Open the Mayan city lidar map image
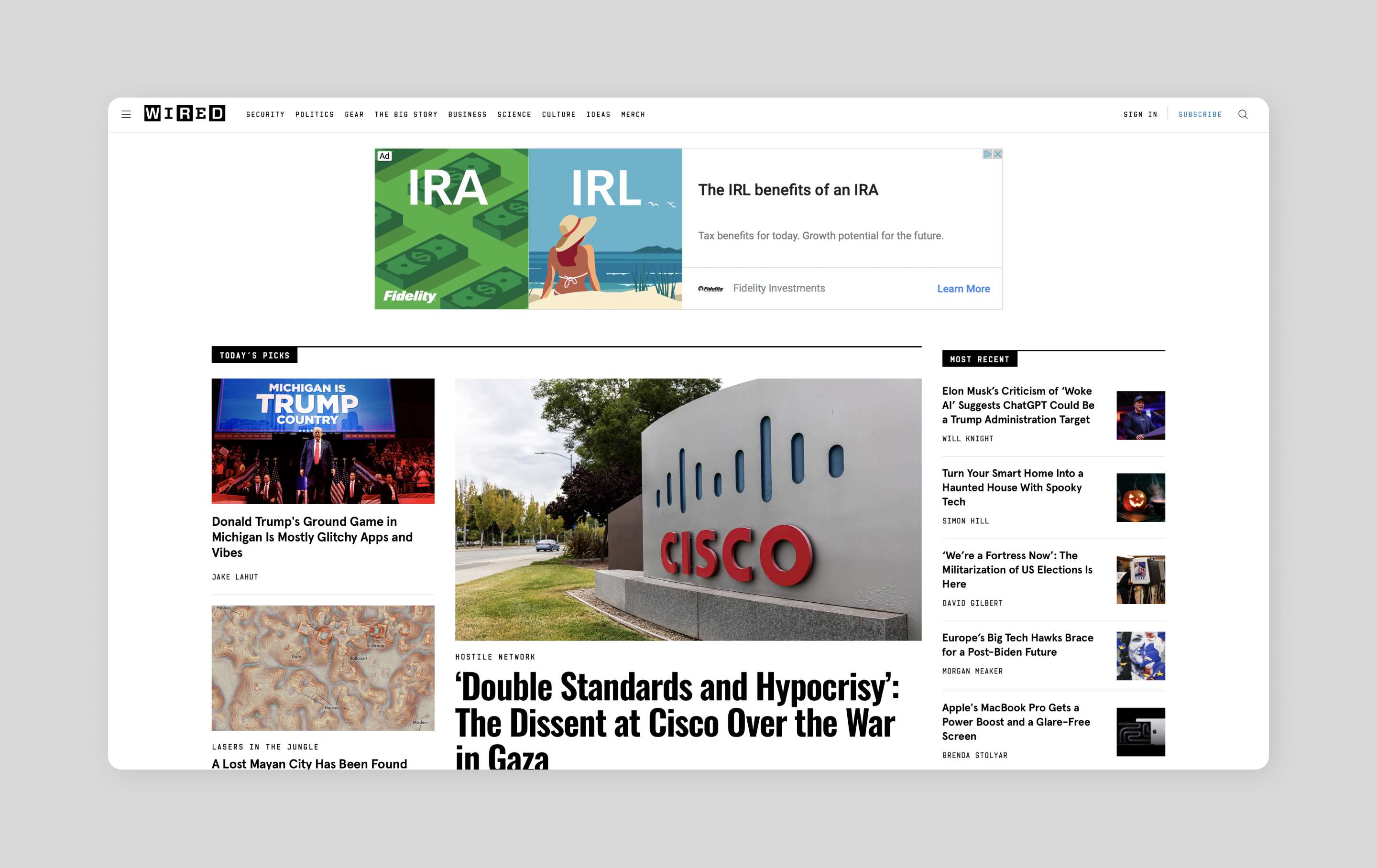 (323, 668)
